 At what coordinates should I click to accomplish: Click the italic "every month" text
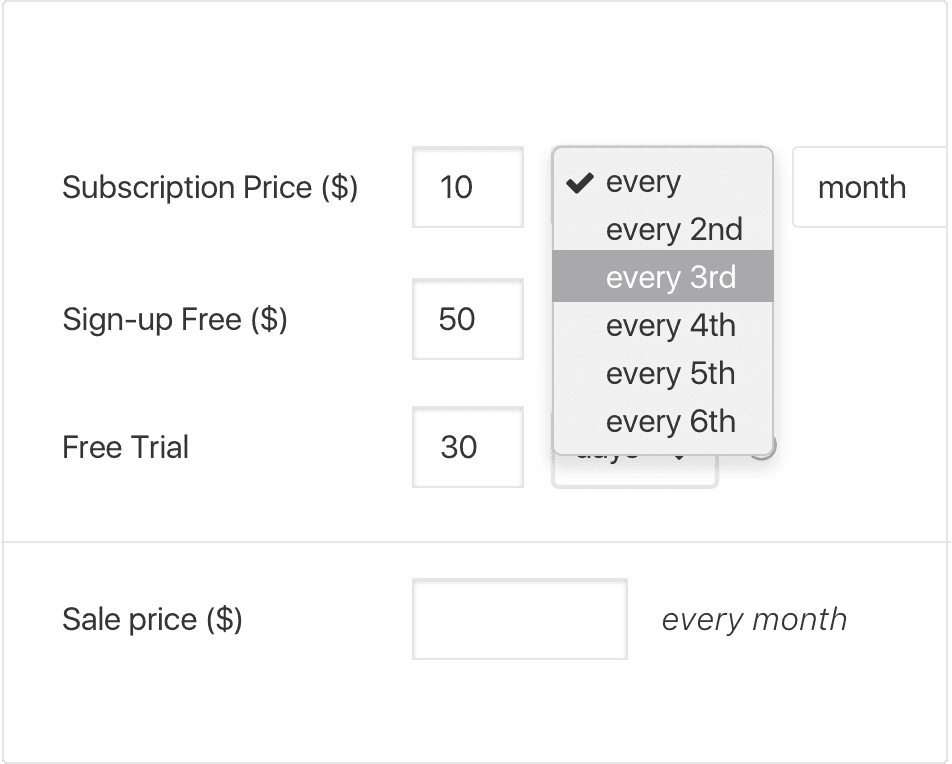(x=754, y=619)
